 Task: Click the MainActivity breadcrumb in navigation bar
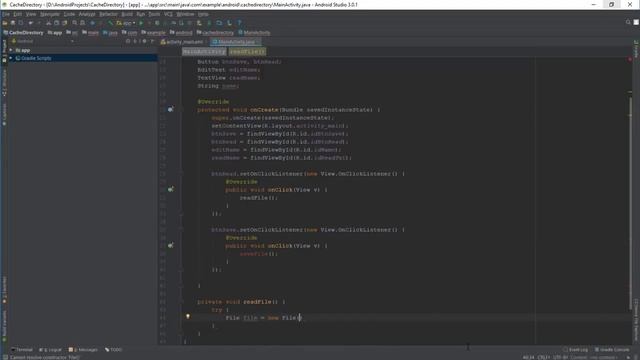coord(254,32)
